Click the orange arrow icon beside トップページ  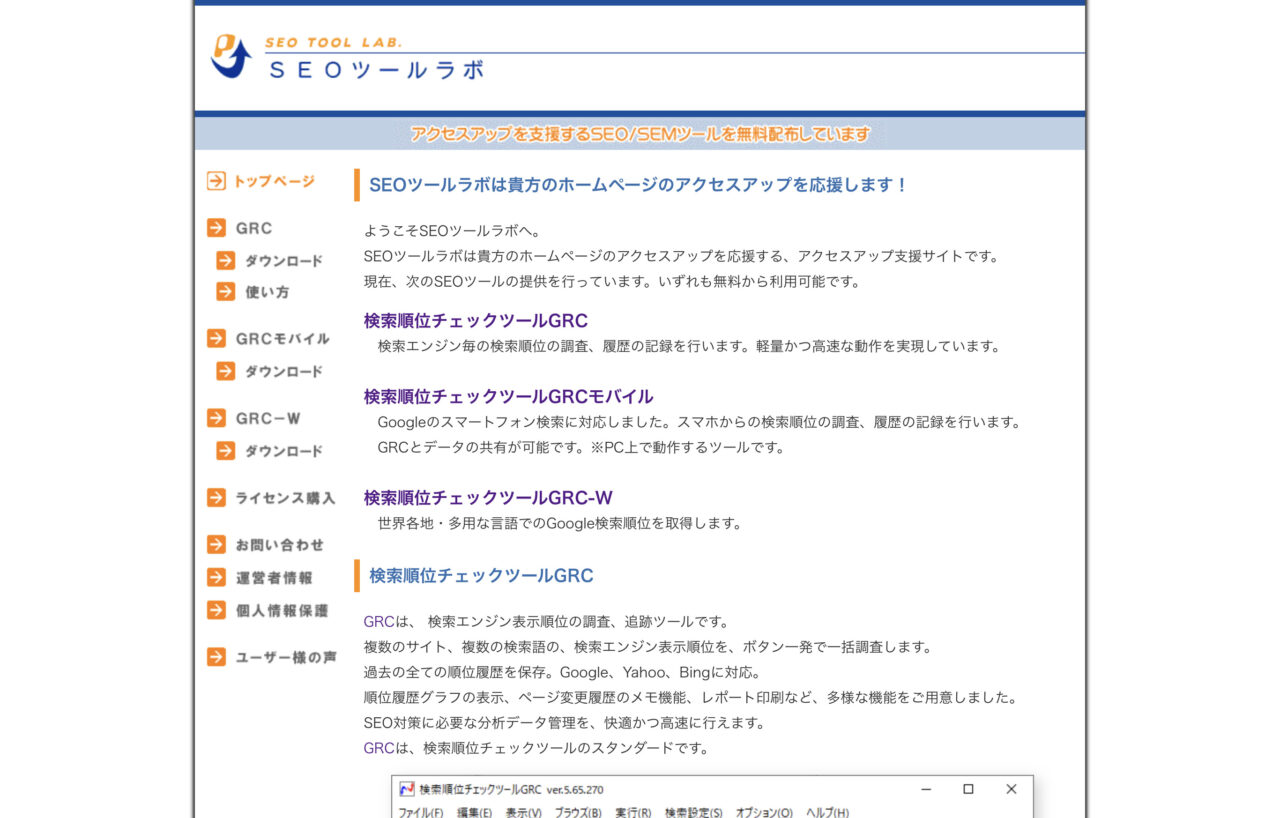click(x=214, y=182)
